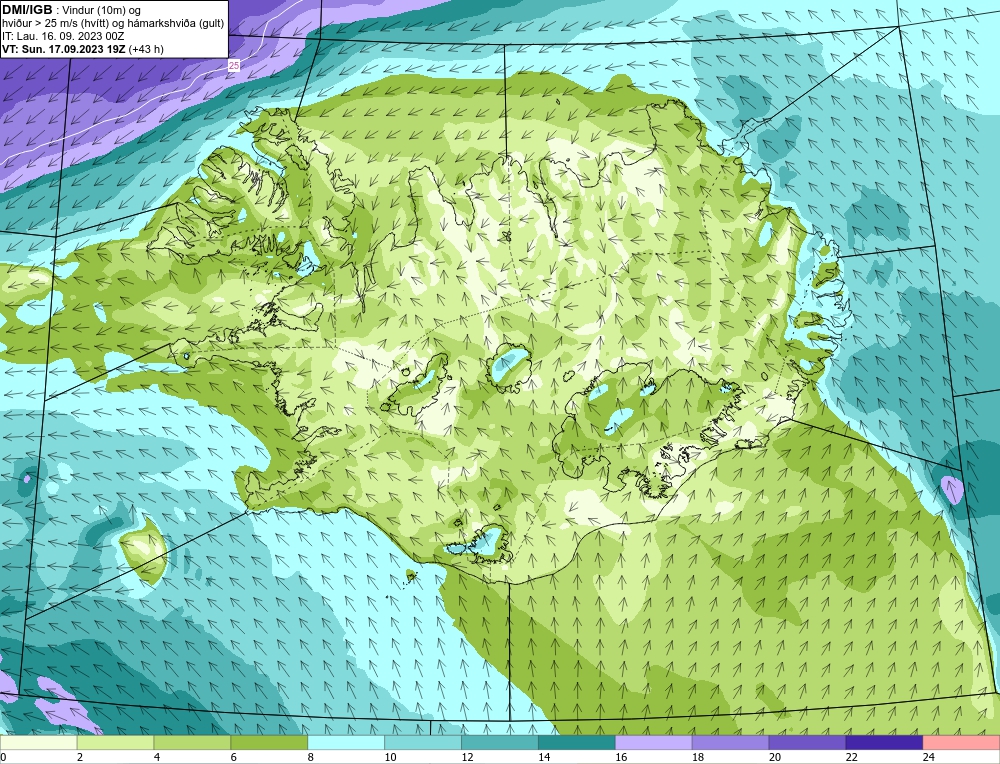
Task: Click the 25 m/s gust contour label
Action: 234,65
